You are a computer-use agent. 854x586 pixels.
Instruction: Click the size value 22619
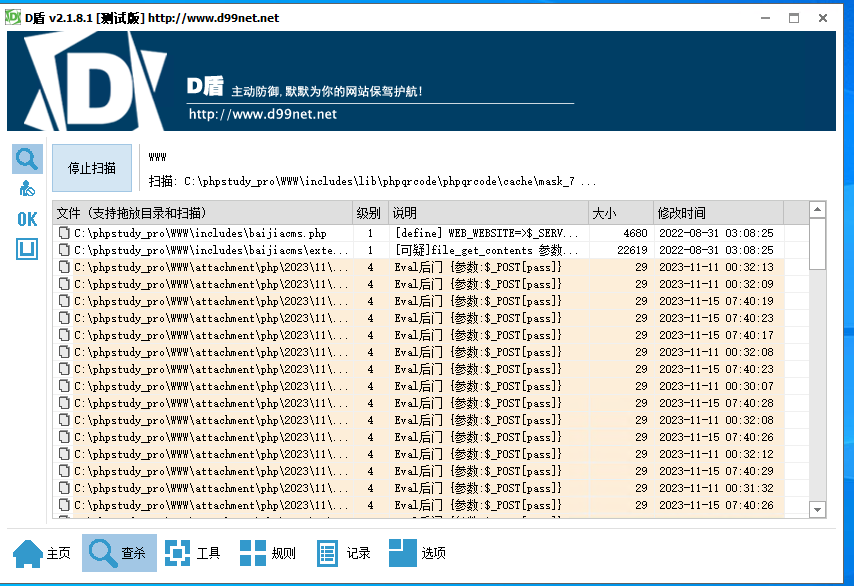[632, 250]
